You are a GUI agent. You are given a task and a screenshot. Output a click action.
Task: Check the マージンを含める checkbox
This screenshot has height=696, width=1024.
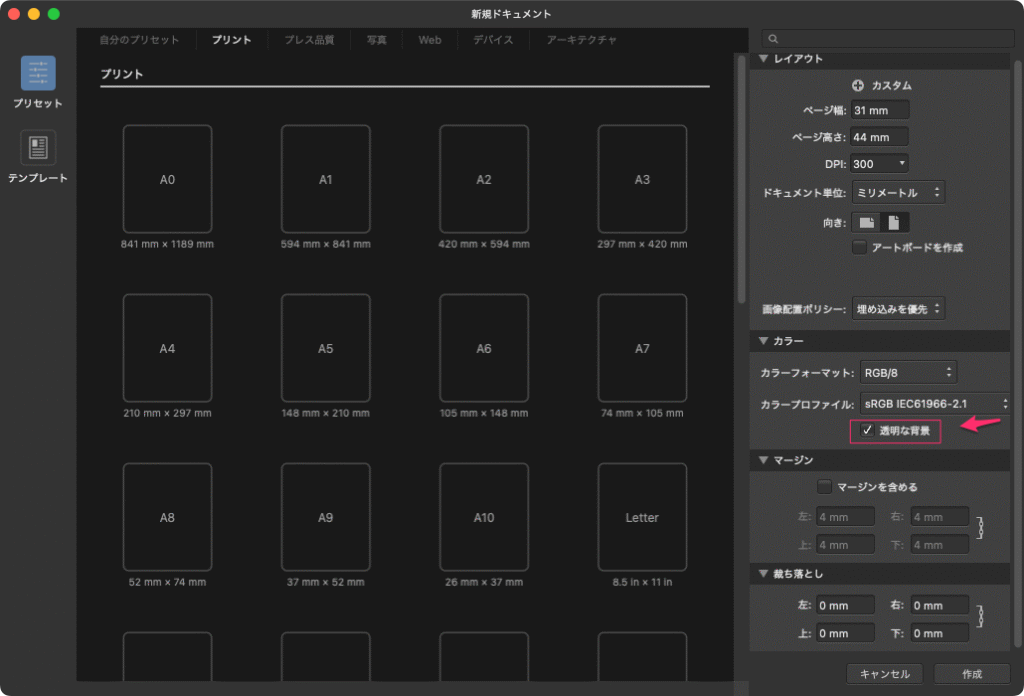pyautogui.click(x=824, y=487)
